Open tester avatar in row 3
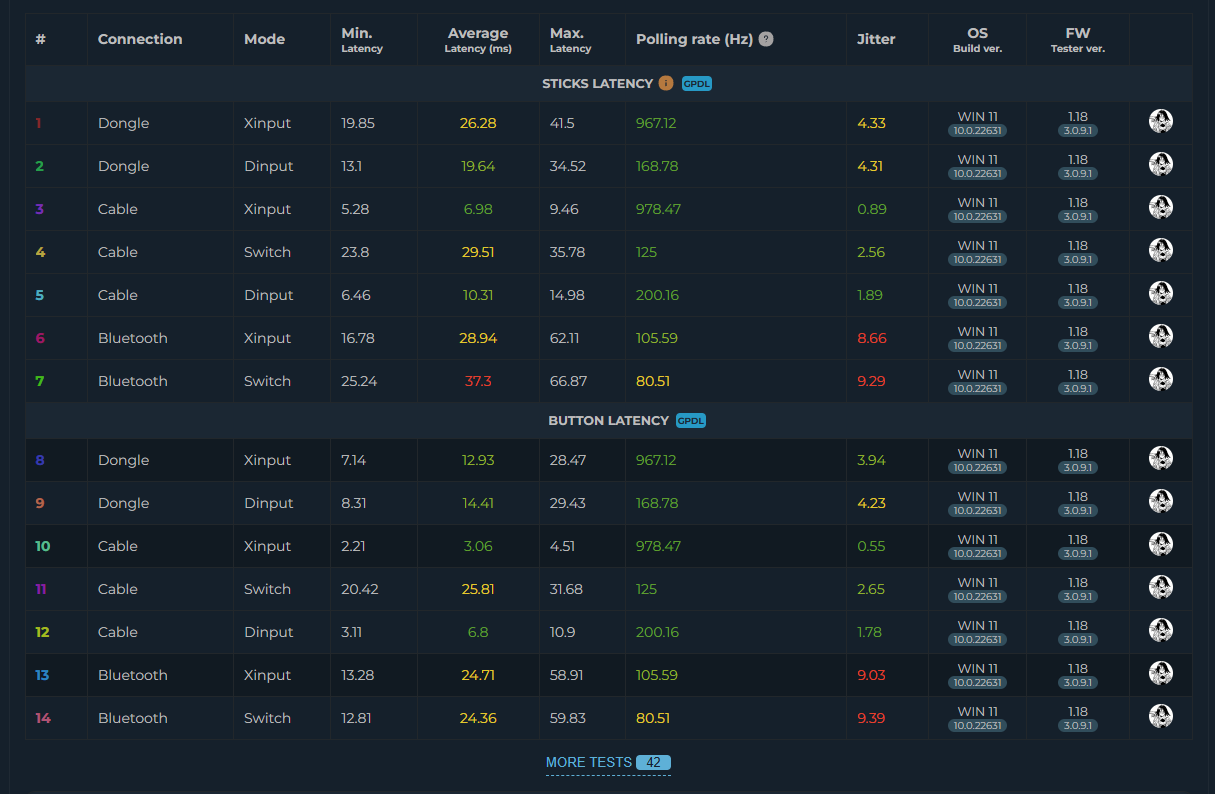The height and width of the screenshot is (794, 1215). [1161, 208]
